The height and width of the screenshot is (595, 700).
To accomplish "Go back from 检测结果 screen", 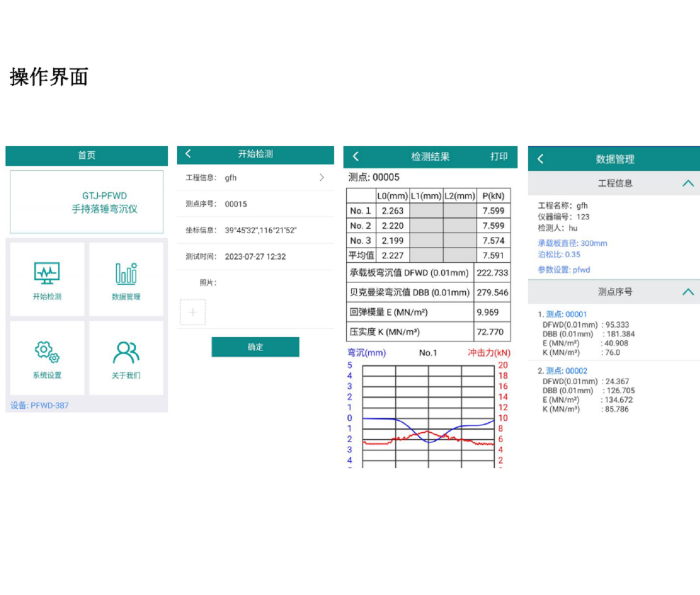I will point(356,156).
